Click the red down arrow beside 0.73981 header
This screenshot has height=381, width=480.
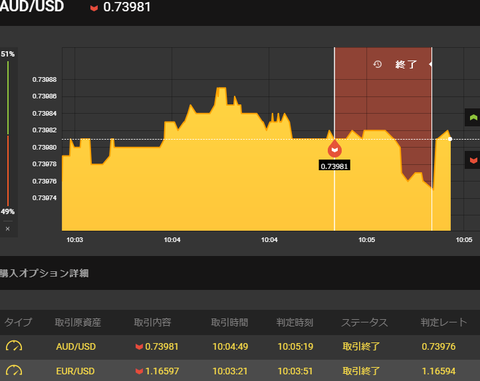pyautogui.click(x=94, y=8)
